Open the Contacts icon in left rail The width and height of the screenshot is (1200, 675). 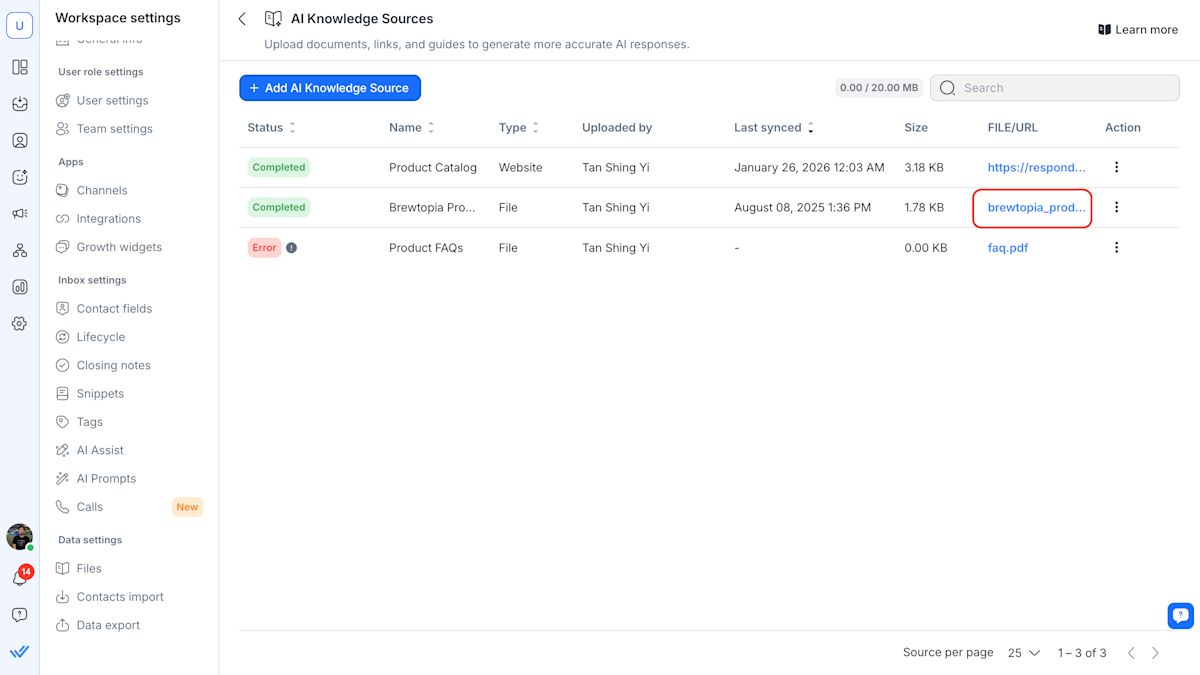pos(20,141)
